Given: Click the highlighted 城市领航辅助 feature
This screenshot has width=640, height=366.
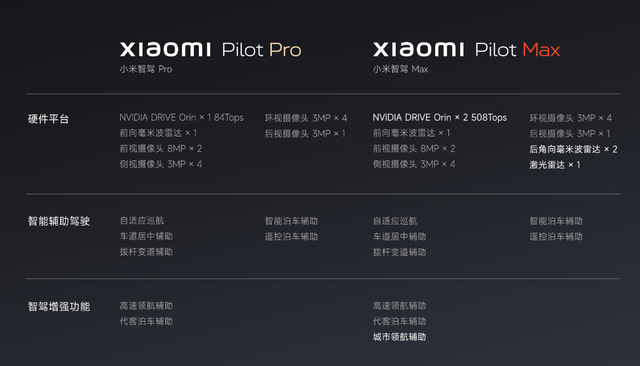Looking at the screenshot, I should 399,337.
